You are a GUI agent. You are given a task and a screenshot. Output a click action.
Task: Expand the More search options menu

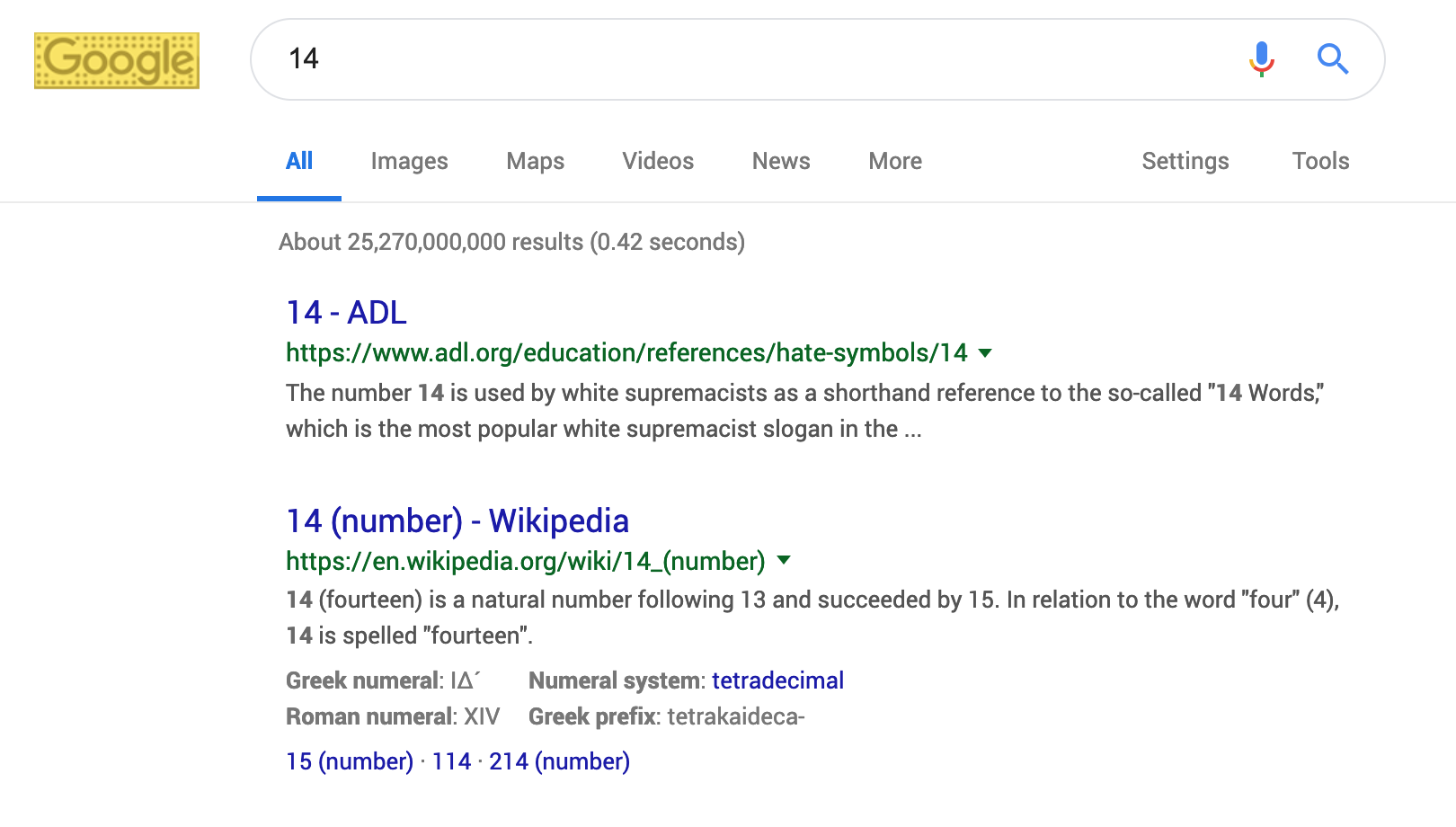[x=895, y=161]
